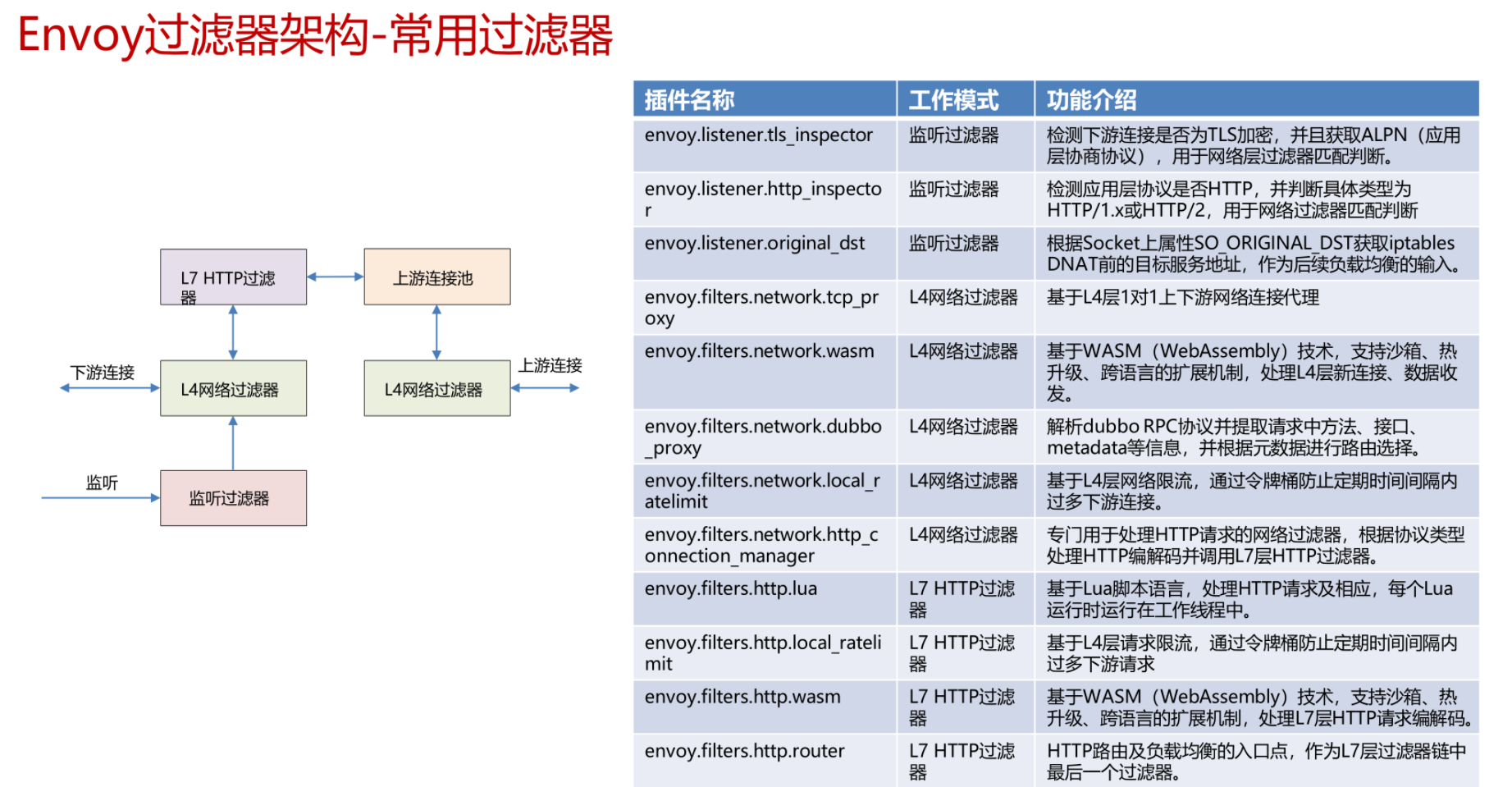Click 监听过滤器 cell in original_dst row
This screenshot has width=1512, height=787.
pos(966,254)
